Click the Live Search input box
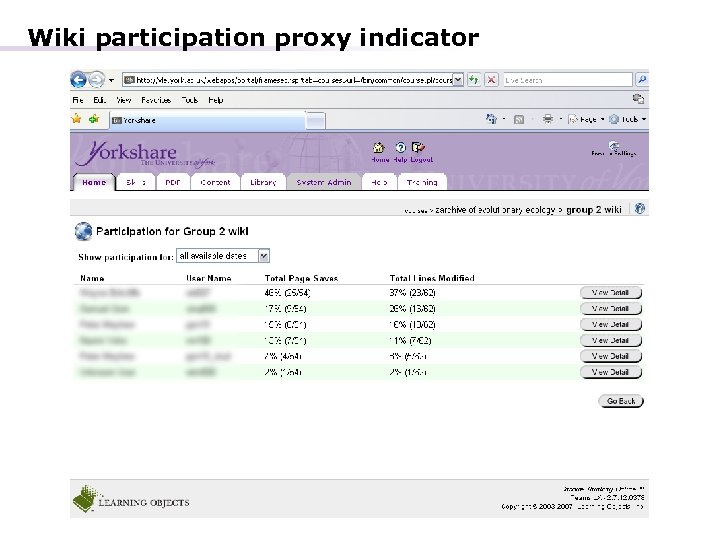Image resolution: width=720 pixels, height=540 pixels. [x=568, y=80]
